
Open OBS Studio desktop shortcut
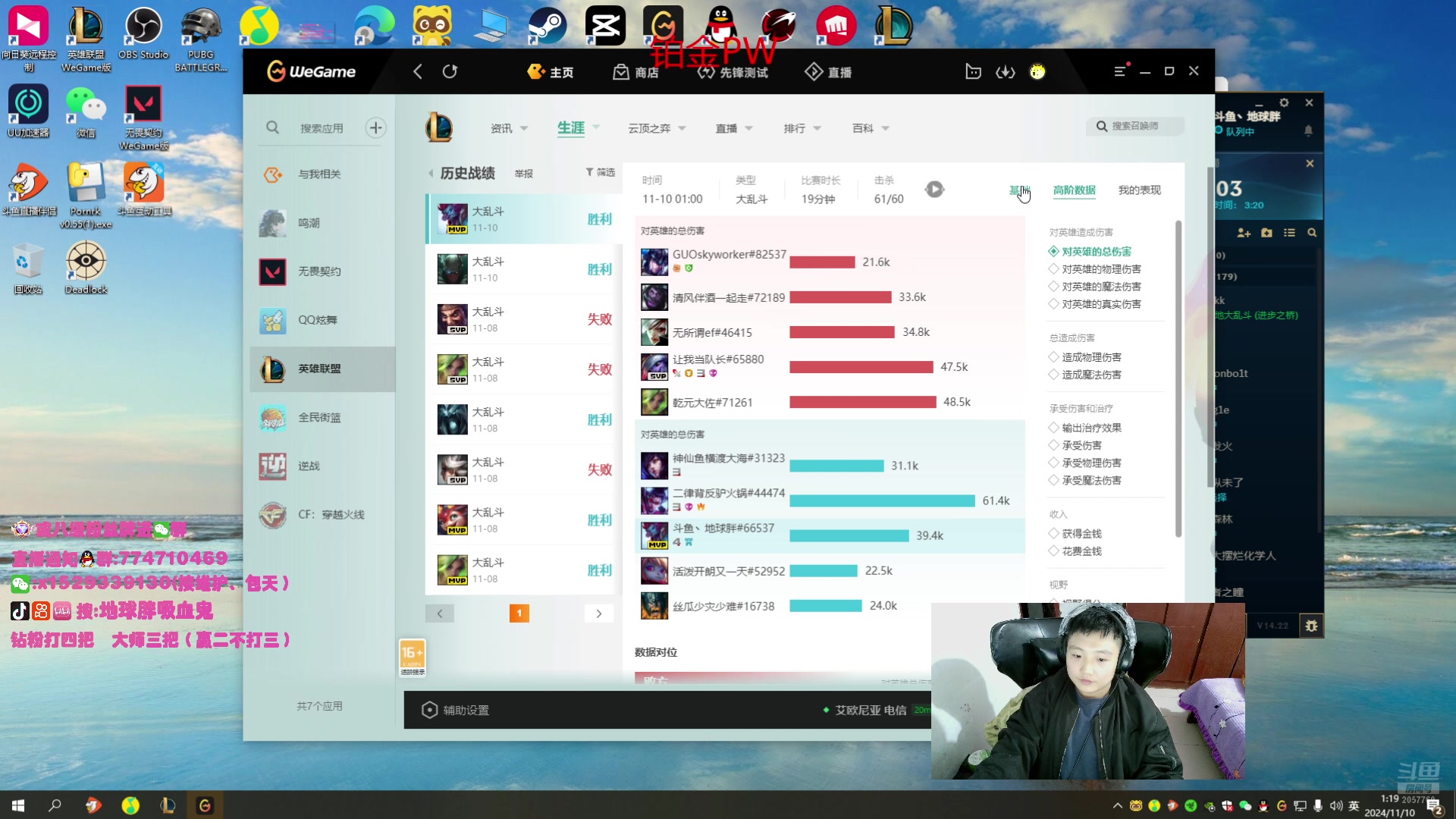tap(143, 34)
